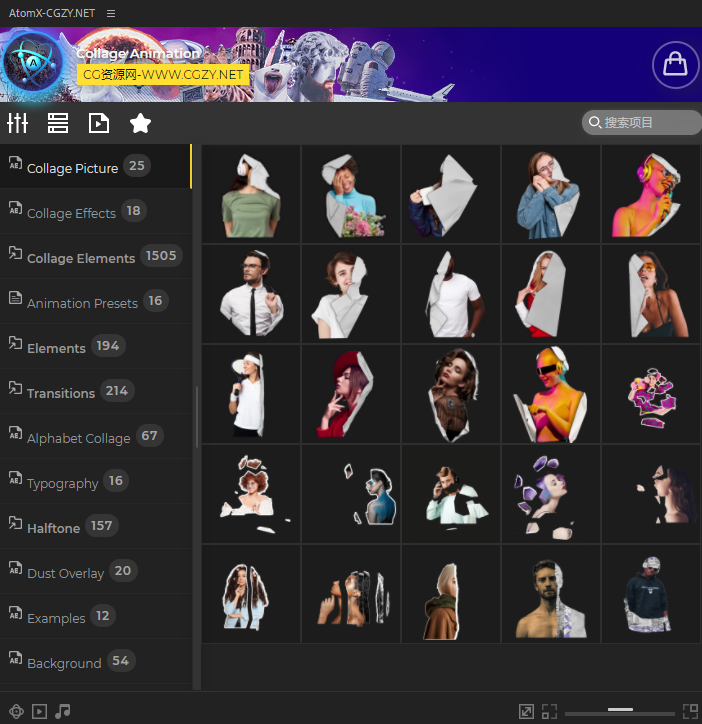Toggle the preview play icon in bottom bar
The image size is (702, 724).
click(39, 711)
